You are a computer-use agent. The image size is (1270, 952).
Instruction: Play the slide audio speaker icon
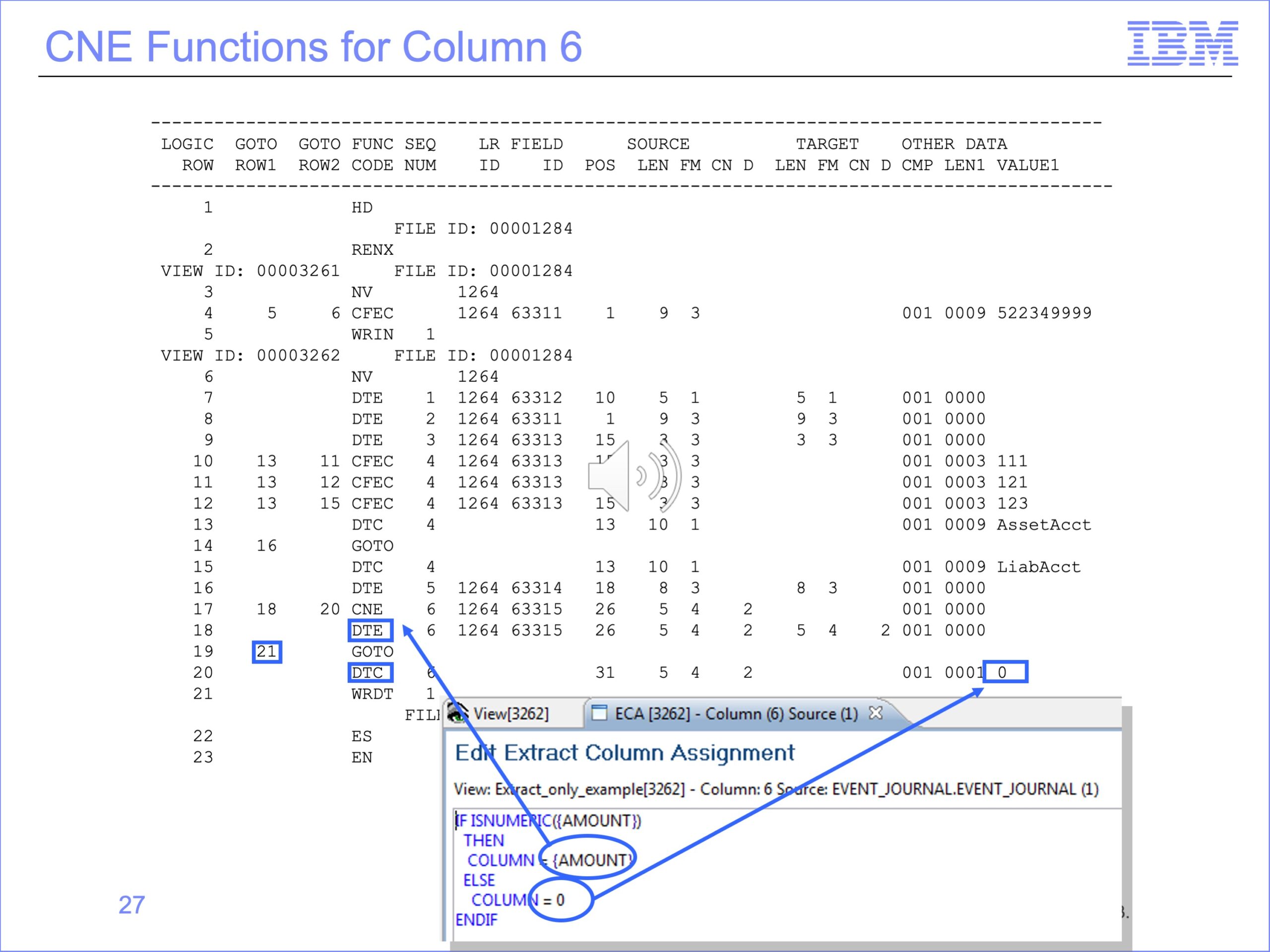[635, 476]
